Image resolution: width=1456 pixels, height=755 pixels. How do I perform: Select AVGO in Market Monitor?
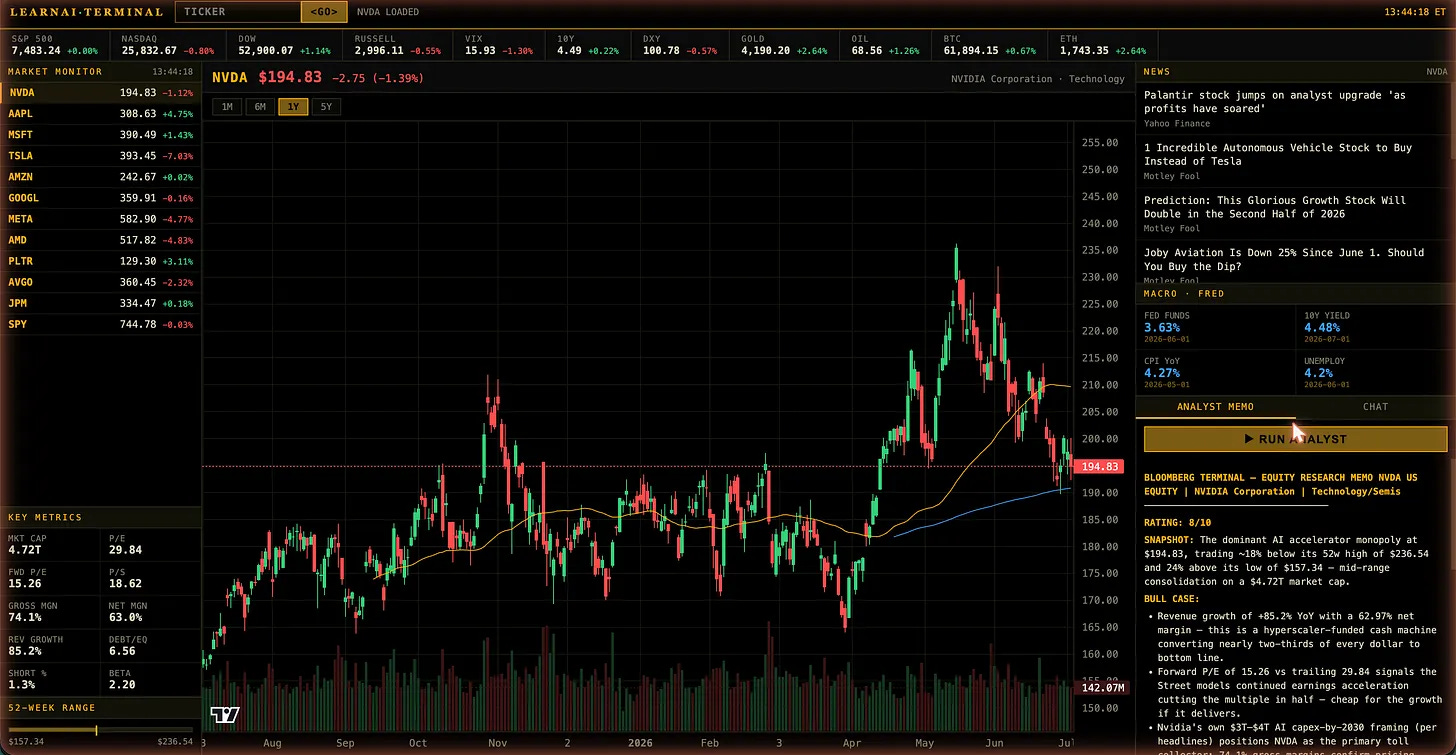(100, 282)
